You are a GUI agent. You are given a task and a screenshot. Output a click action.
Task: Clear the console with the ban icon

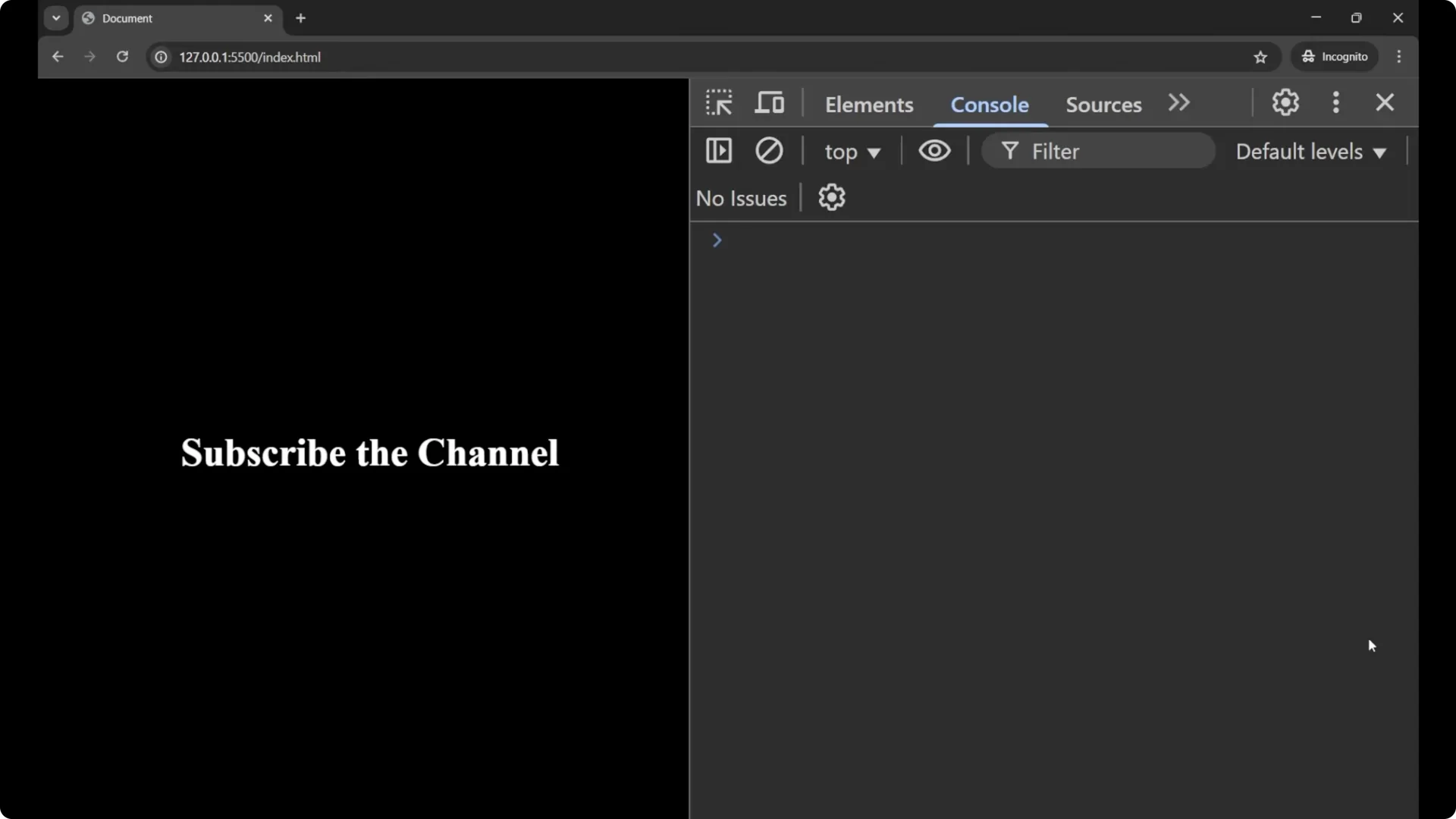[x=768, y=151]
